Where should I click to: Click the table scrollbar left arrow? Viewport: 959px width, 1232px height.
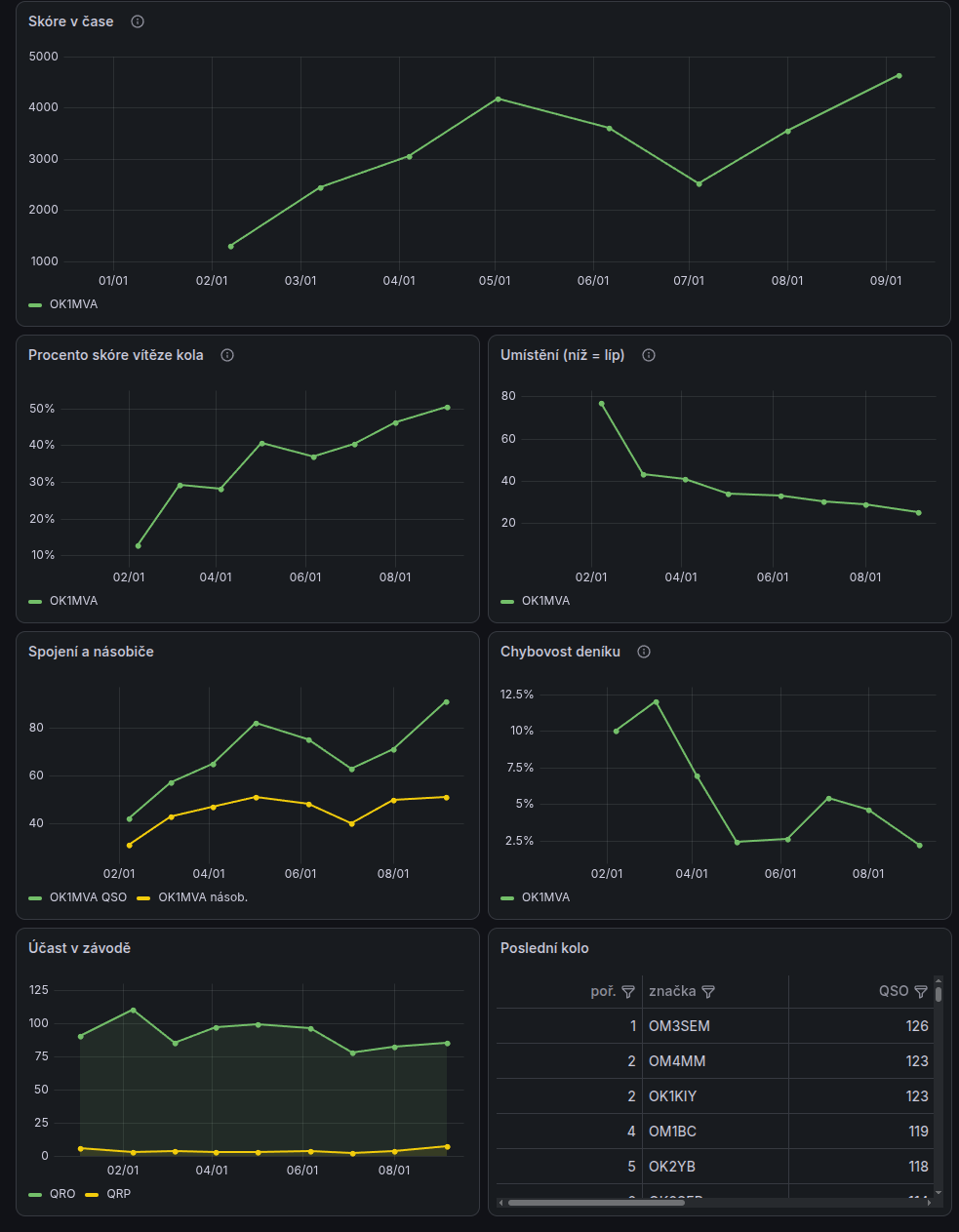click(x=501, y=1203)
